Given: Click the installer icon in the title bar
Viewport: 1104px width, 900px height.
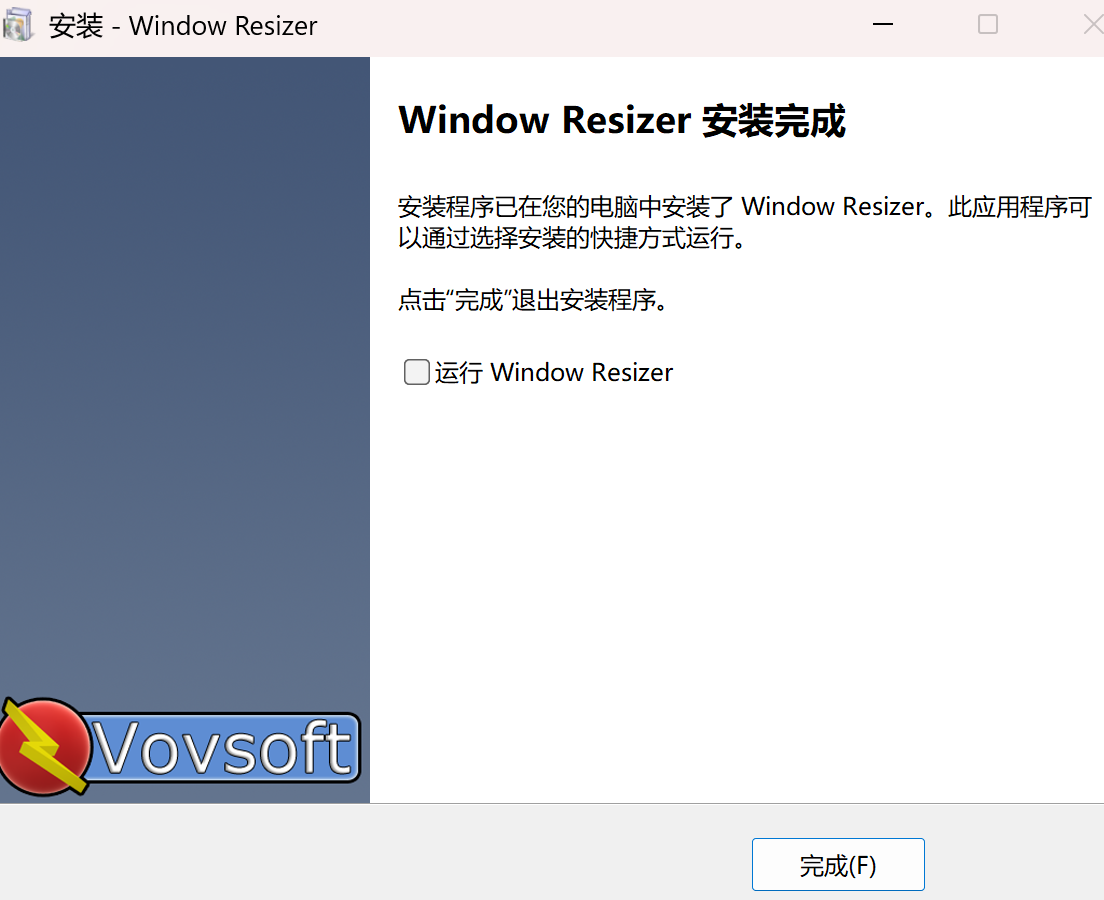Looking at the screenshot, I should click(x=18, y=25).
